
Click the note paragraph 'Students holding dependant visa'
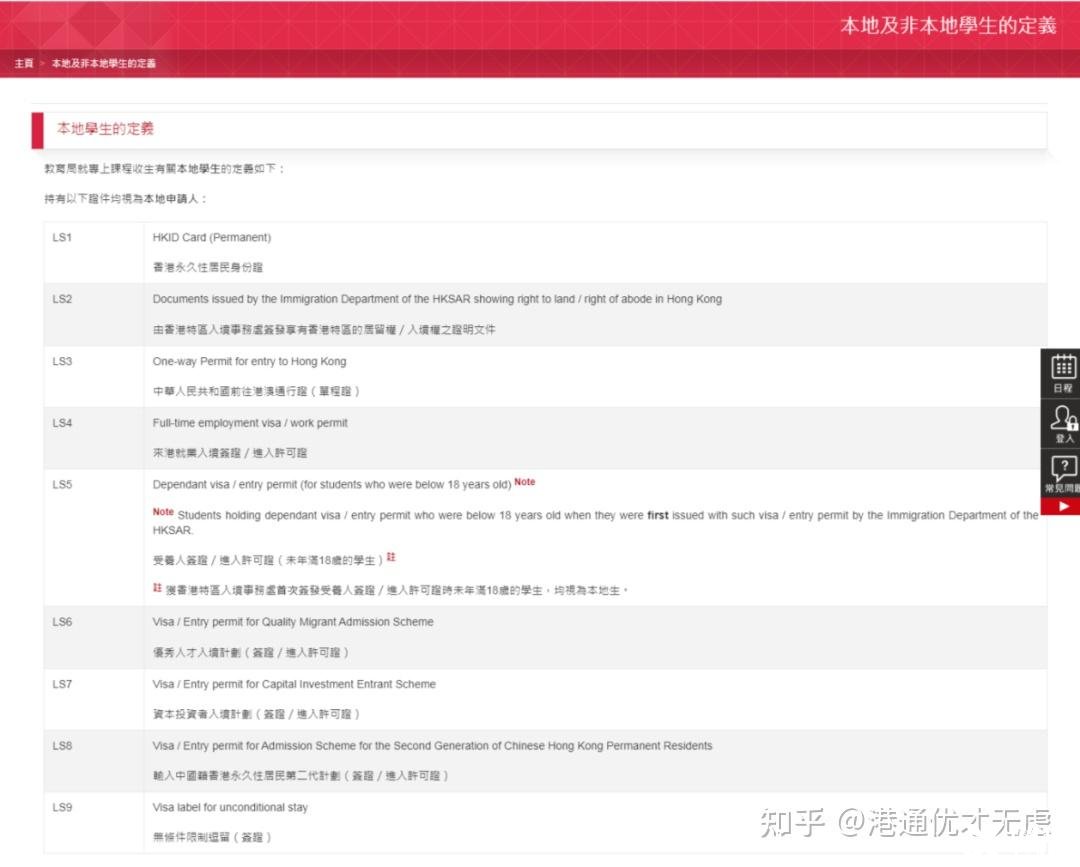point(595,523)
